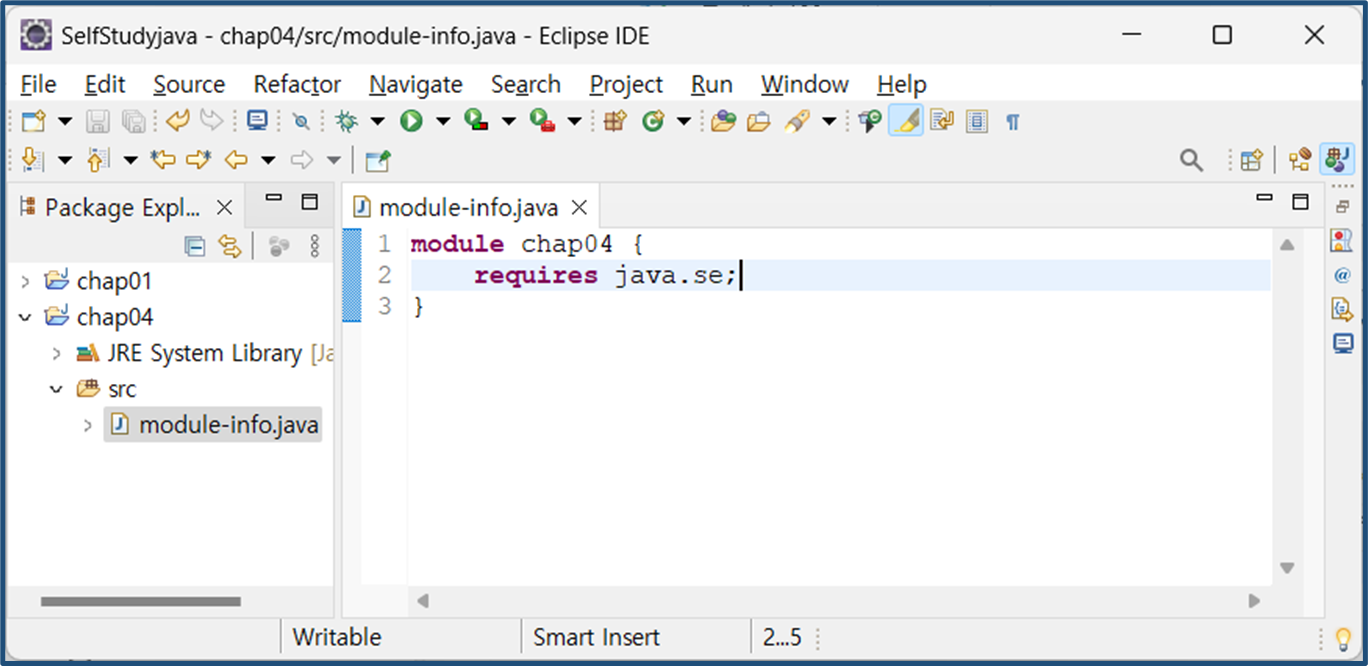Click the Coverage run icon
1368x666 pixels.
(x=477, y=122)
